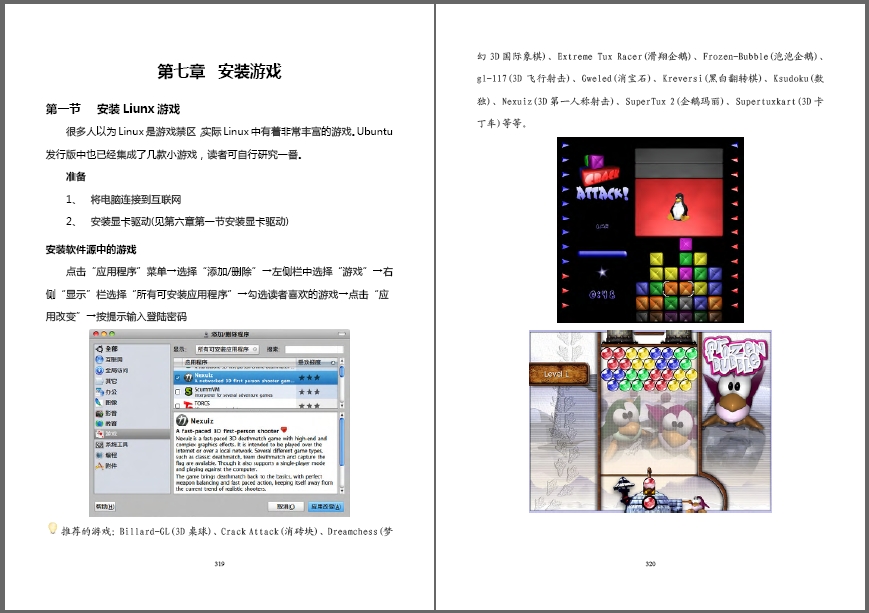Click the TORCS app icon in the list

click(x=188, y=405)
